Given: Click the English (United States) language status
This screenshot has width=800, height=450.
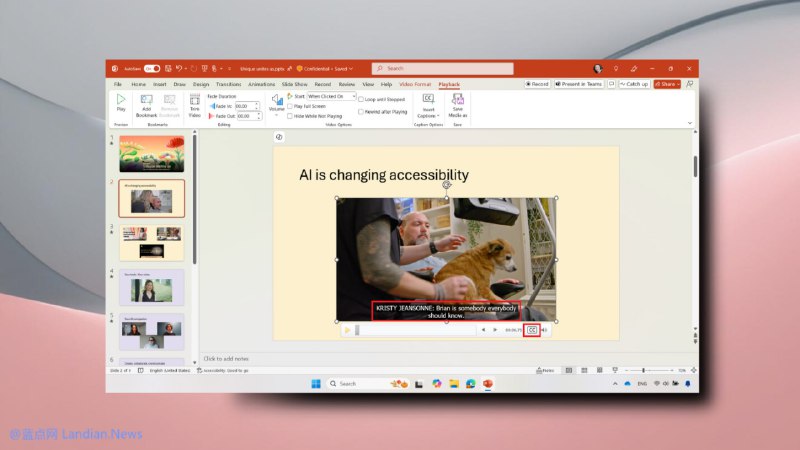Looking at the screenshot, I should [169, 370].
